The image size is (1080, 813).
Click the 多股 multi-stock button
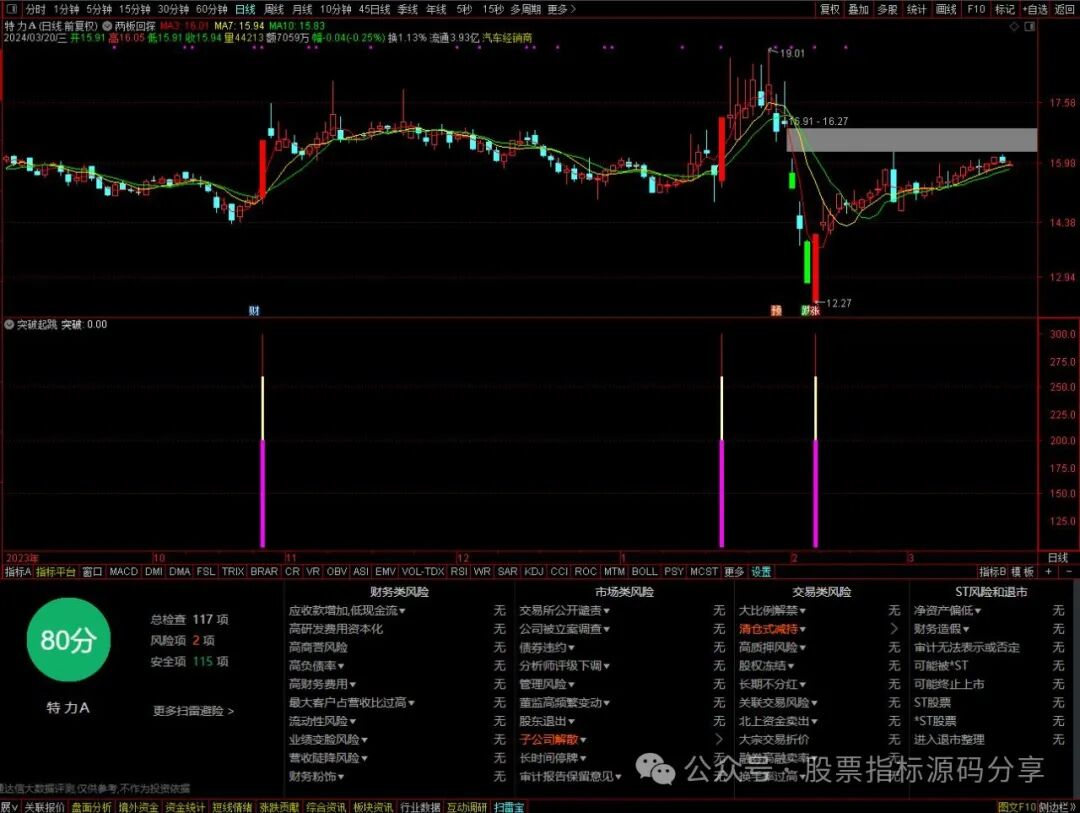click(x=888, y=9)
